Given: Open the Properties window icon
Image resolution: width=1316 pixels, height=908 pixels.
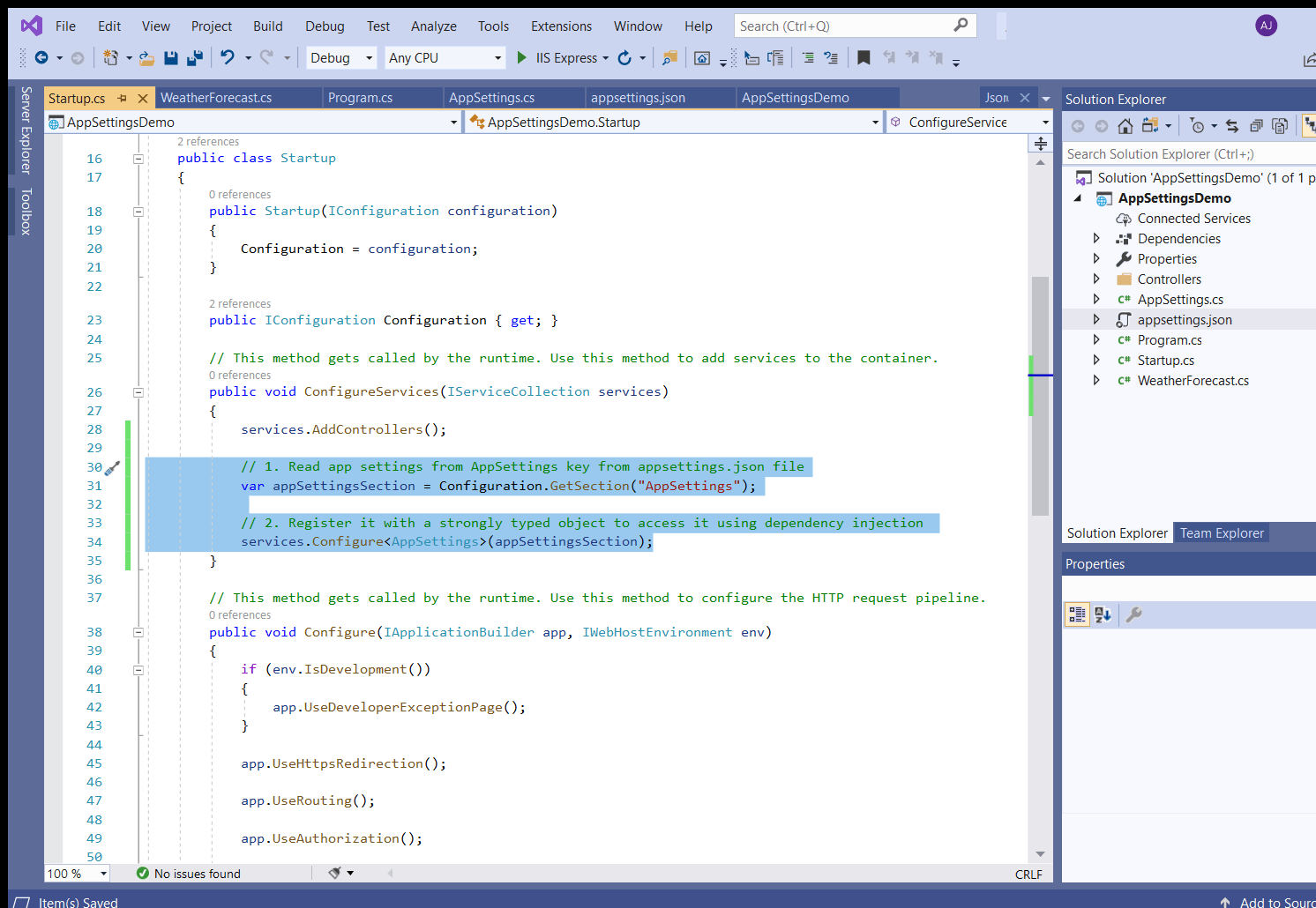Looking at the screenshot, I should click(1134, 614).
